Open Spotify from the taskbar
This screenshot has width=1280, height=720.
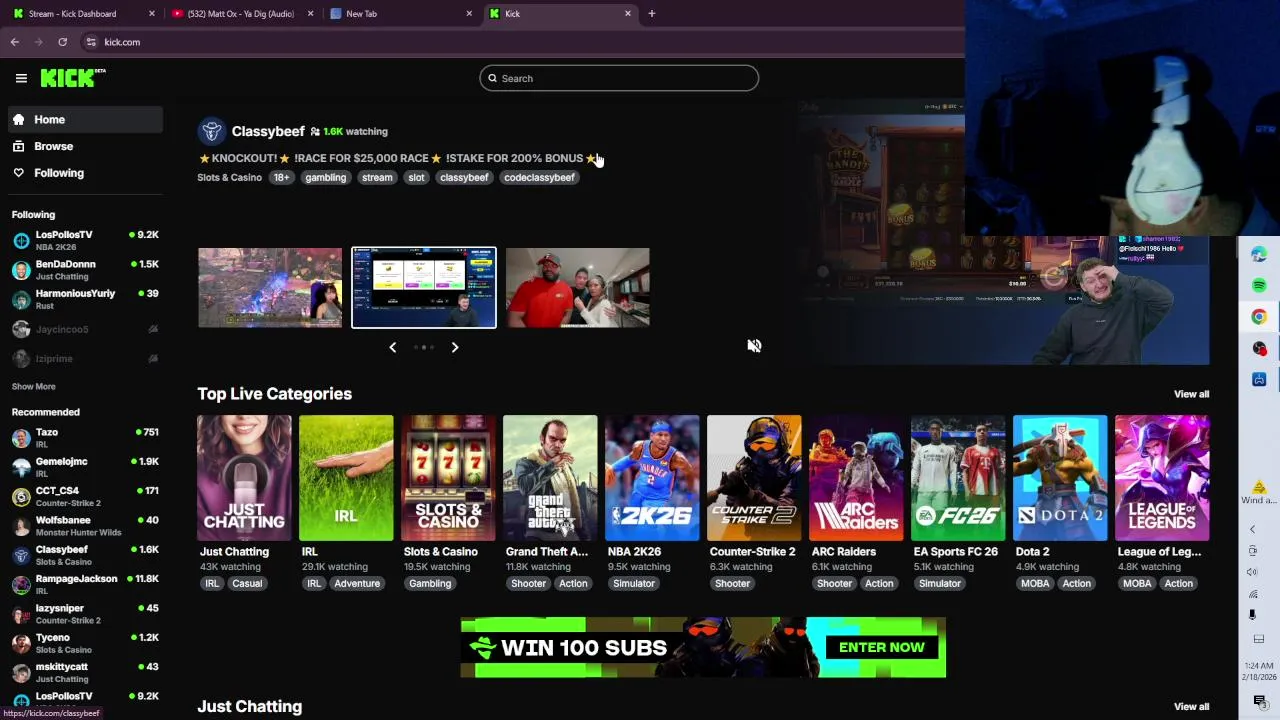point(1259,286)
